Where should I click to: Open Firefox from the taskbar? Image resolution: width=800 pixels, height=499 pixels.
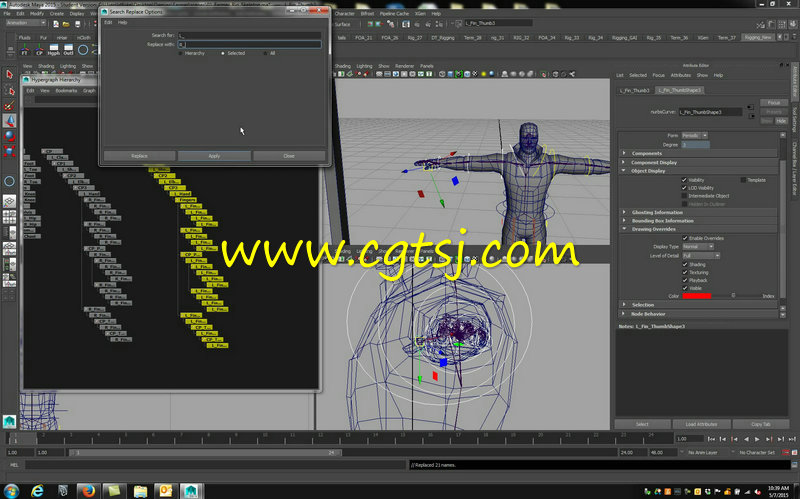88,491
